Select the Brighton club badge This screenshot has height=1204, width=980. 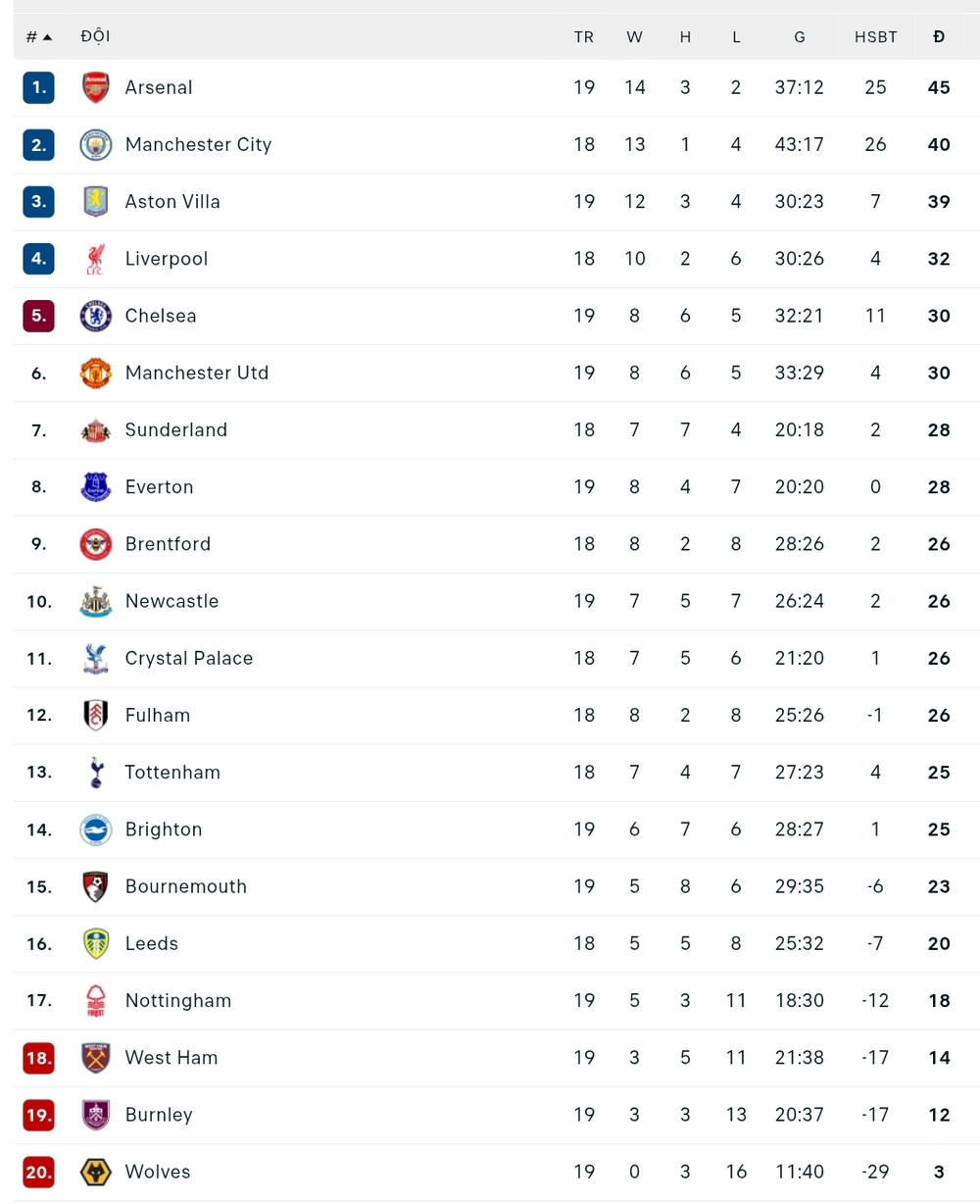pos(95,828)
